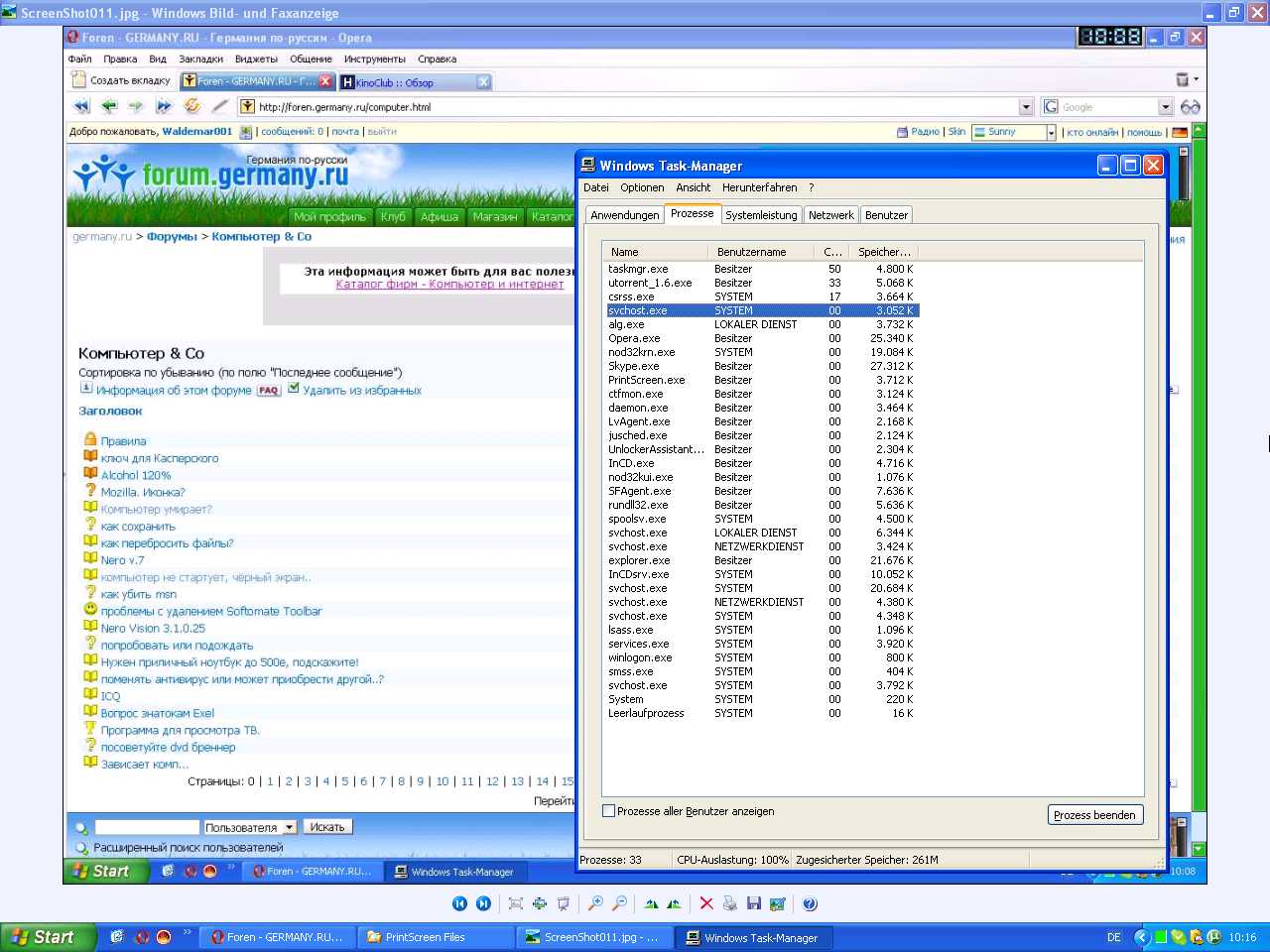
Task: Open the Google search engine dropdown
Action: tap(1166, 106)
